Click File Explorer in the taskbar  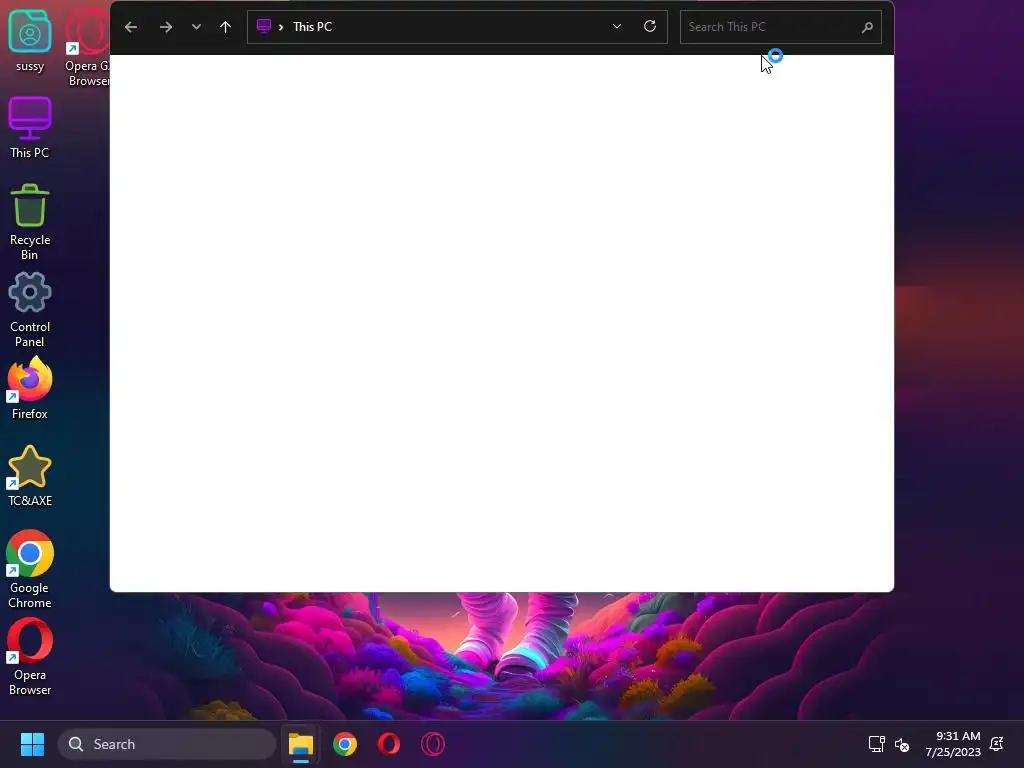[x=301, y=744]
